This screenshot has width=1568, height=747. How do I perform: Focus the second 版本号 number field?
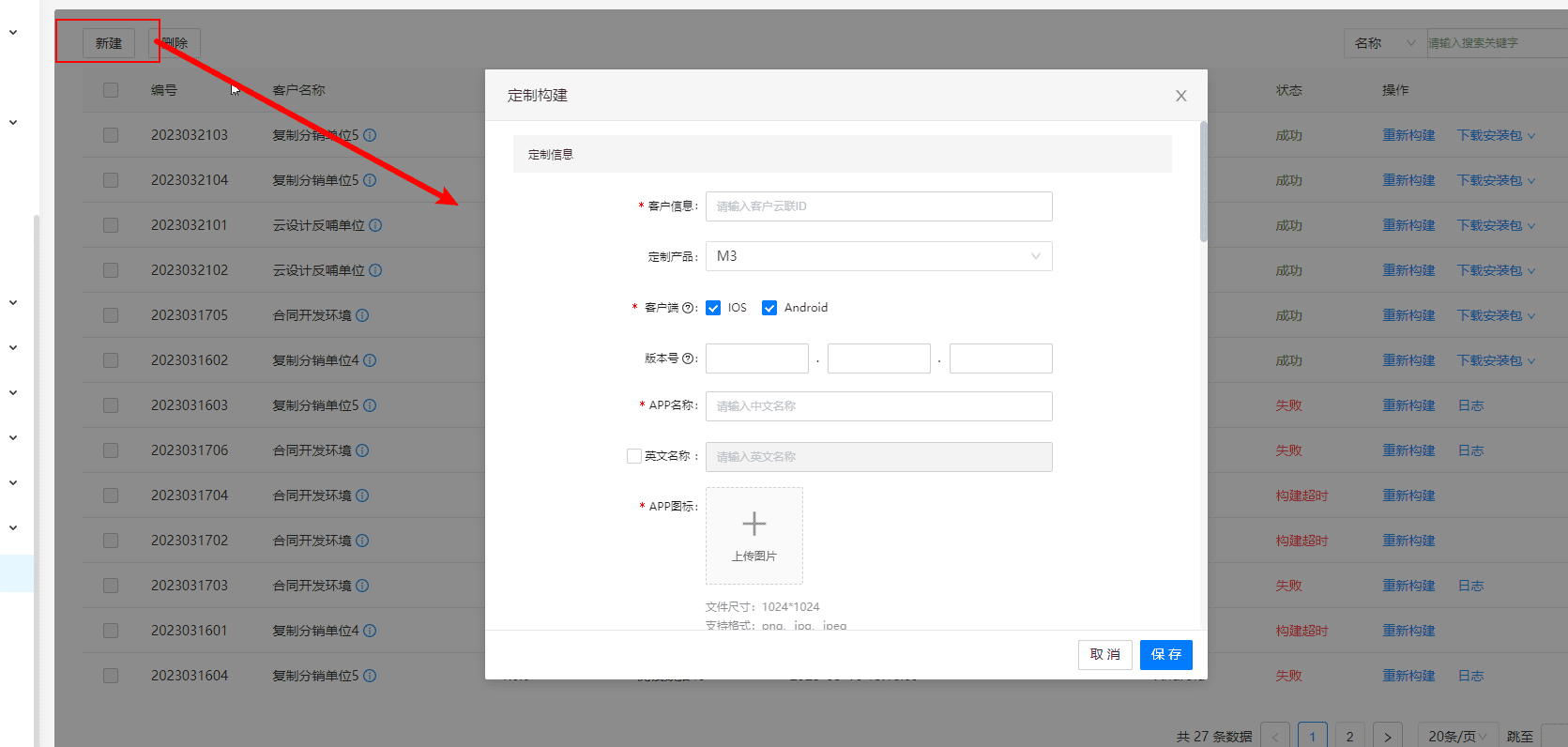click(x=879, y=358)
